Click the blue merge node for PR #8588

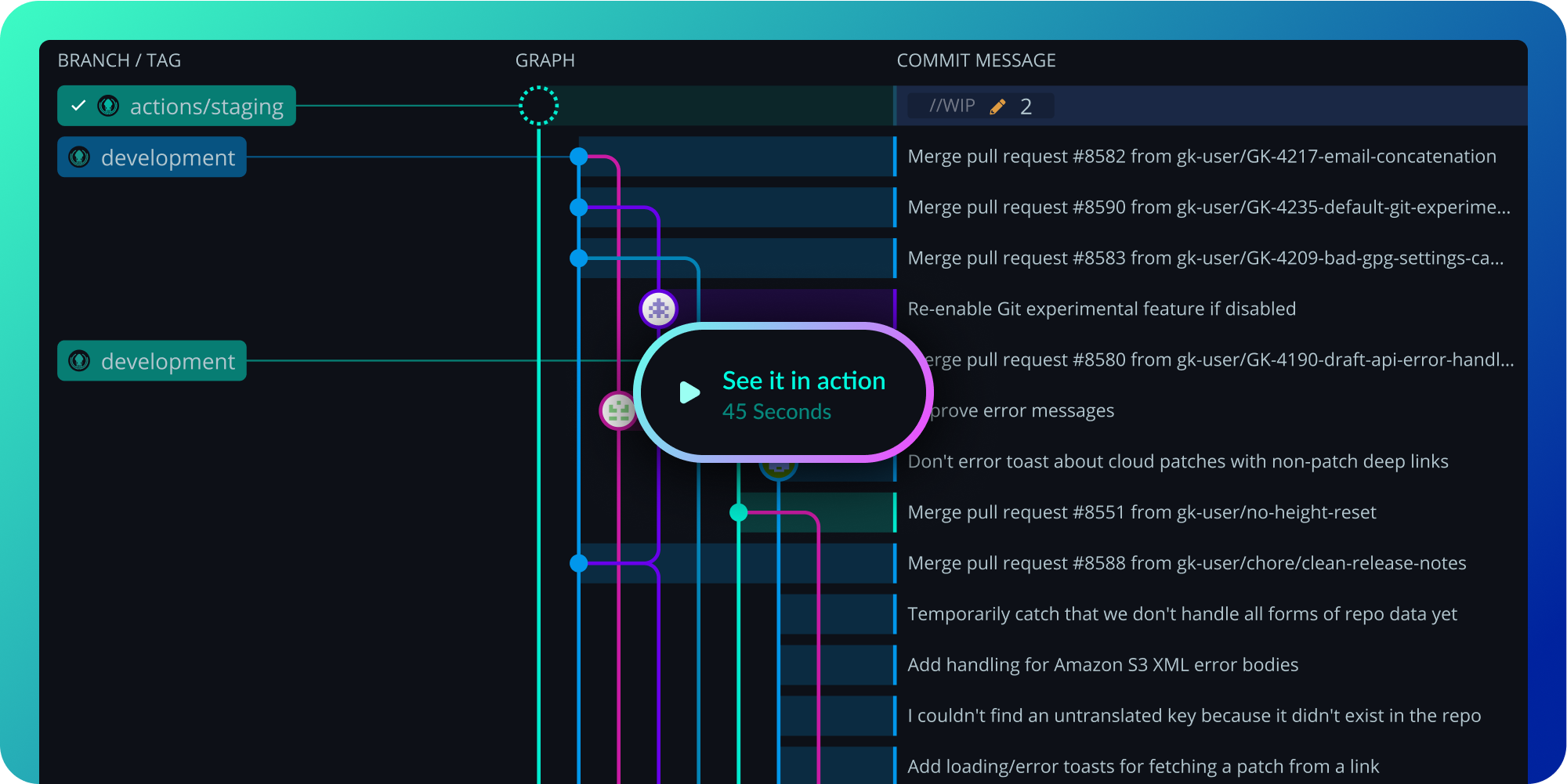point(578,563)
